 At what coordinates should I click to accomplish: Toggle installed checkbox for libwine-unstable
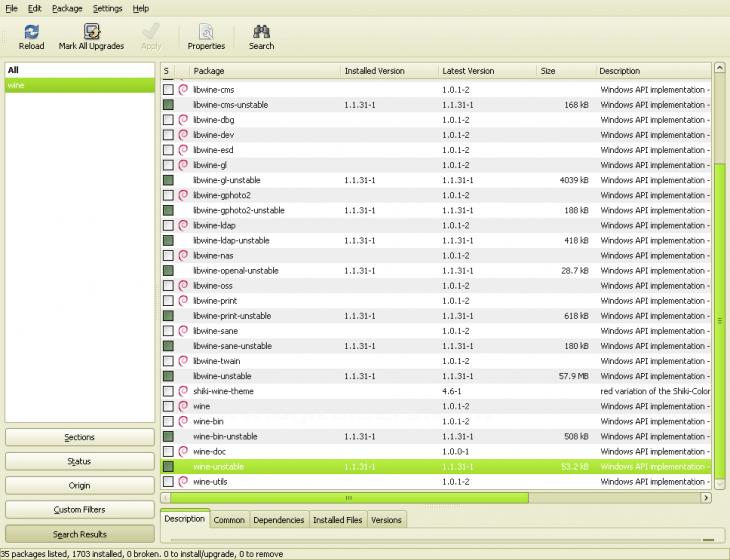click(x=168, y=376)
